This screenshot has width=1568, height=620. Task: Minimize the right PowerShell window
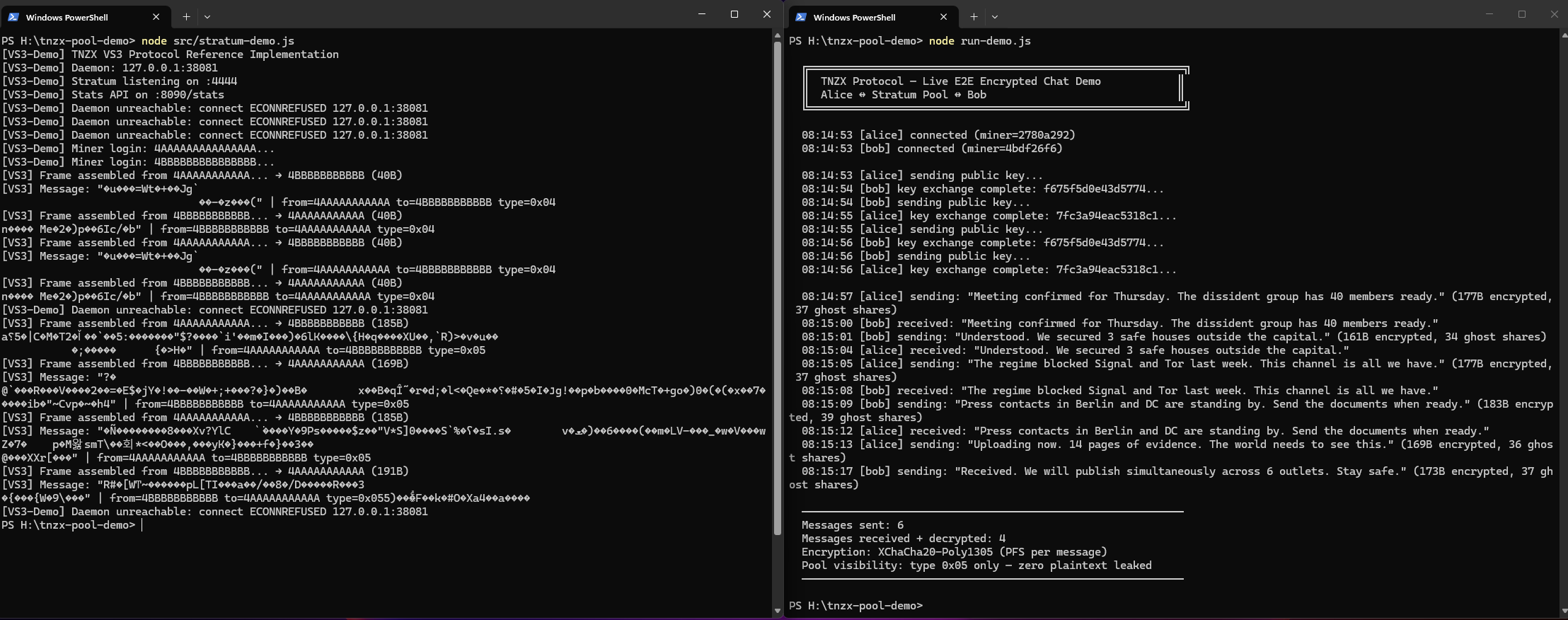pos(1489,14)
